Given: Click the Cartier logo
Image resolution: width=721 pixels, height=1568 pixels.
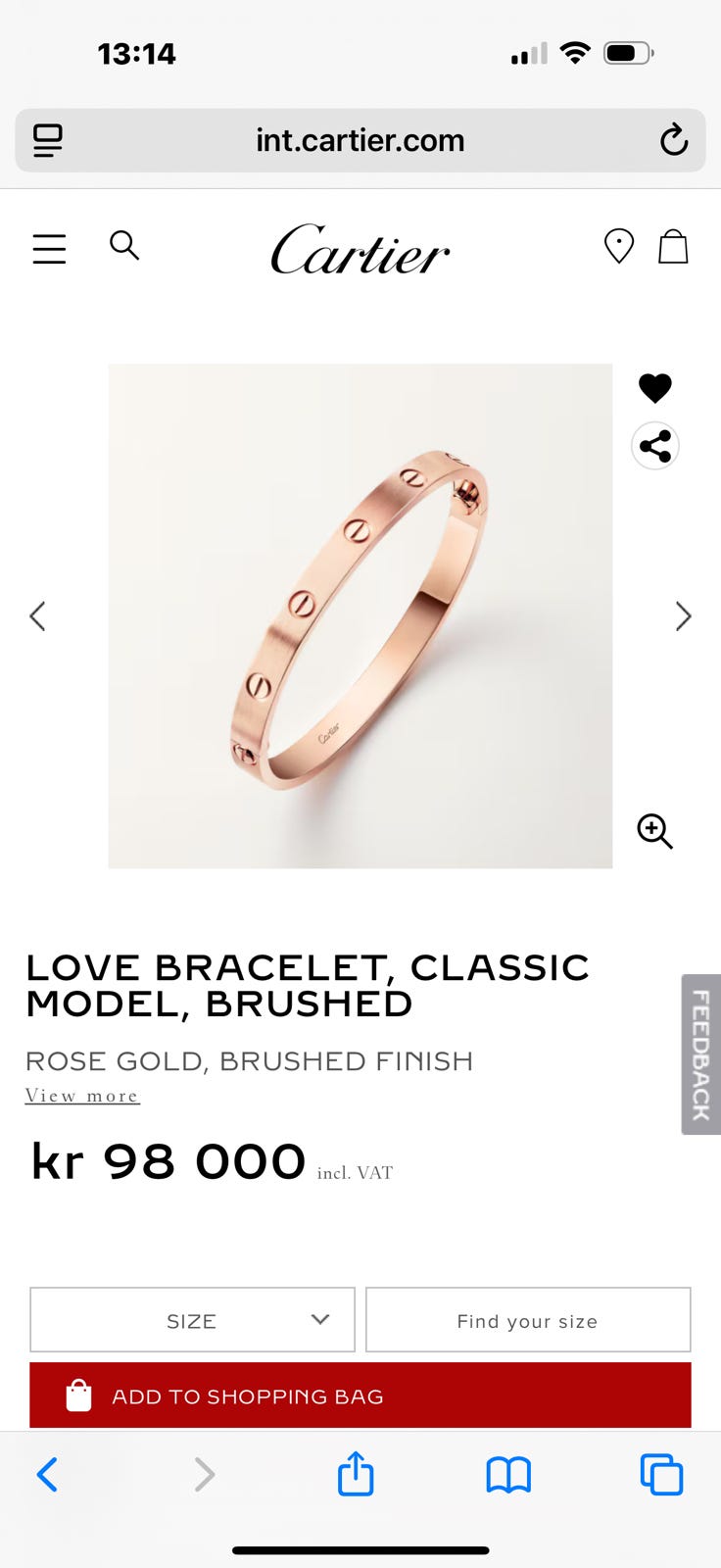Looking at the screenshot, I should 360,249.
